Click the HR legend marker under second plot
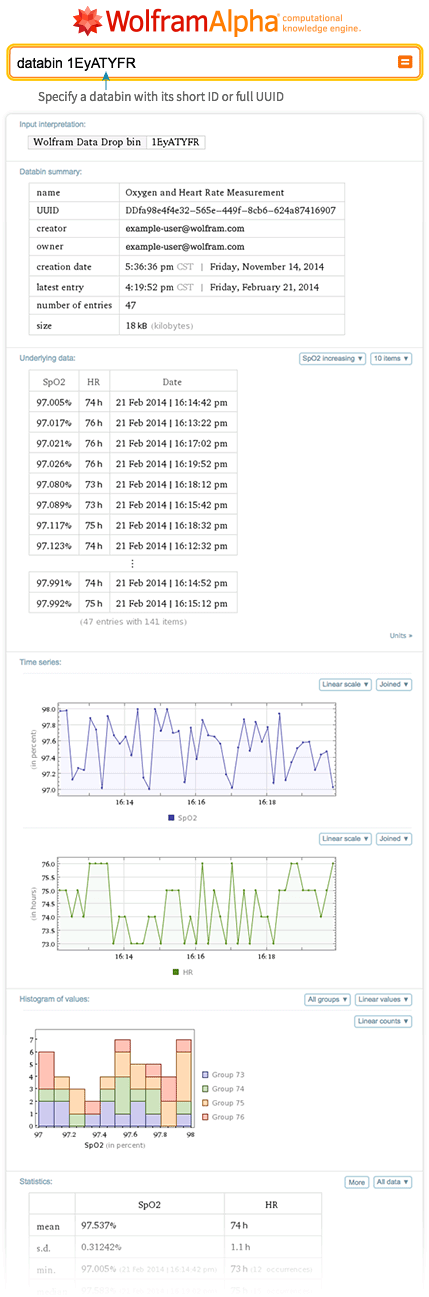The height and width of the screenshot is (1297, 429). [176, 971]
